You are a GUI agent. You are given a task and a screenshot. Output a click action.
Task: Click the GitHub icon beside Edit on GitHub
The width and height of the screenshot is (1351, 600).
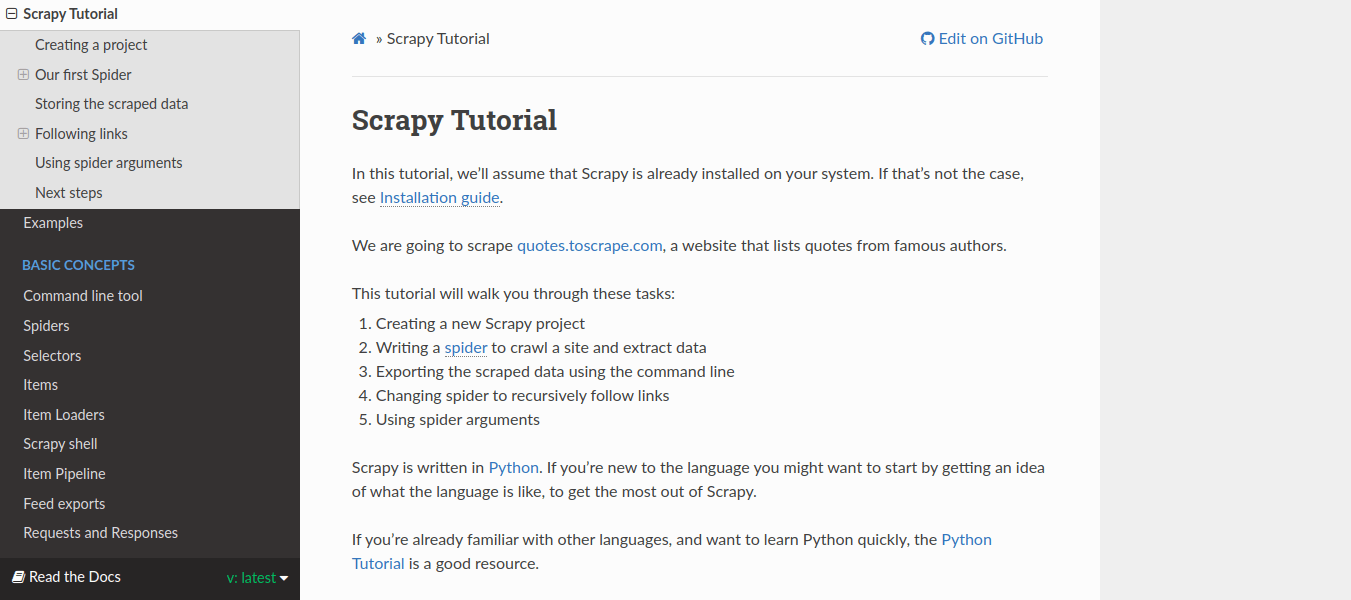(x=926, y=38)
